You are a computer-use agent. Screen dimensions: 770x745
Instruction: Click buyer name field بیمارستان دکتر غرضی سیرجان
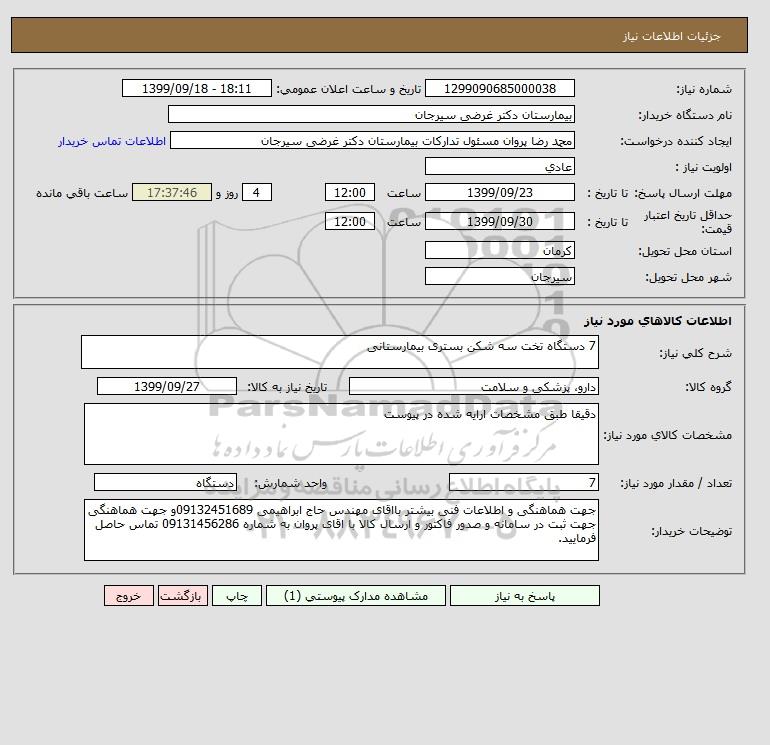click(x=371, y=114)
